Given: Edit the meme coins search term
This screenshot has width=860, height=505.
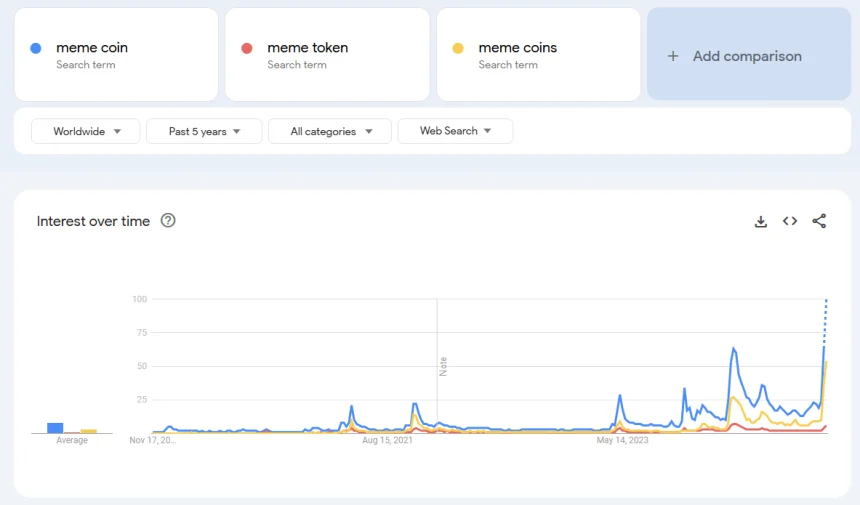Looking at the screenshot, I should (517, 48).
